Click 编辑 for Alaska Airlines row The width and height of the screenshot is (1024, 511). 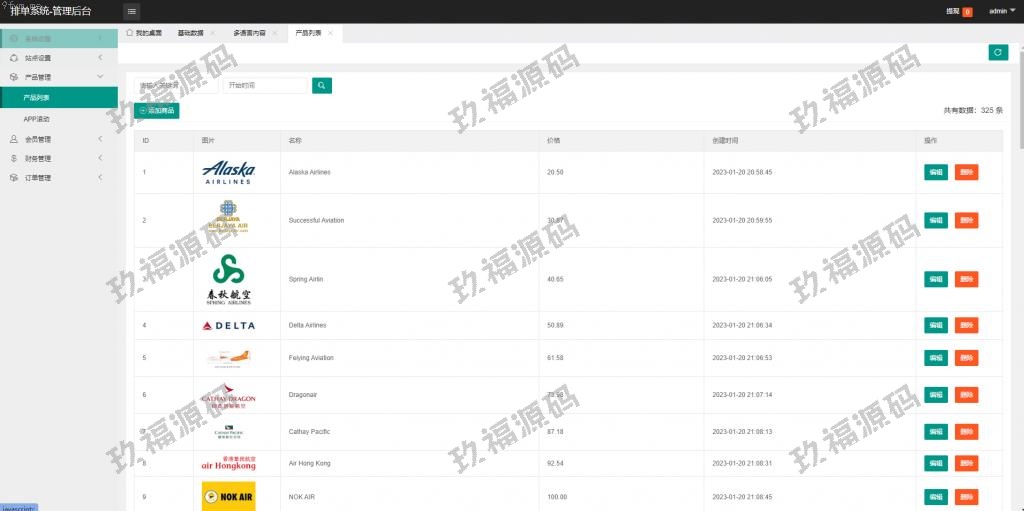click(x=935, y=172)
